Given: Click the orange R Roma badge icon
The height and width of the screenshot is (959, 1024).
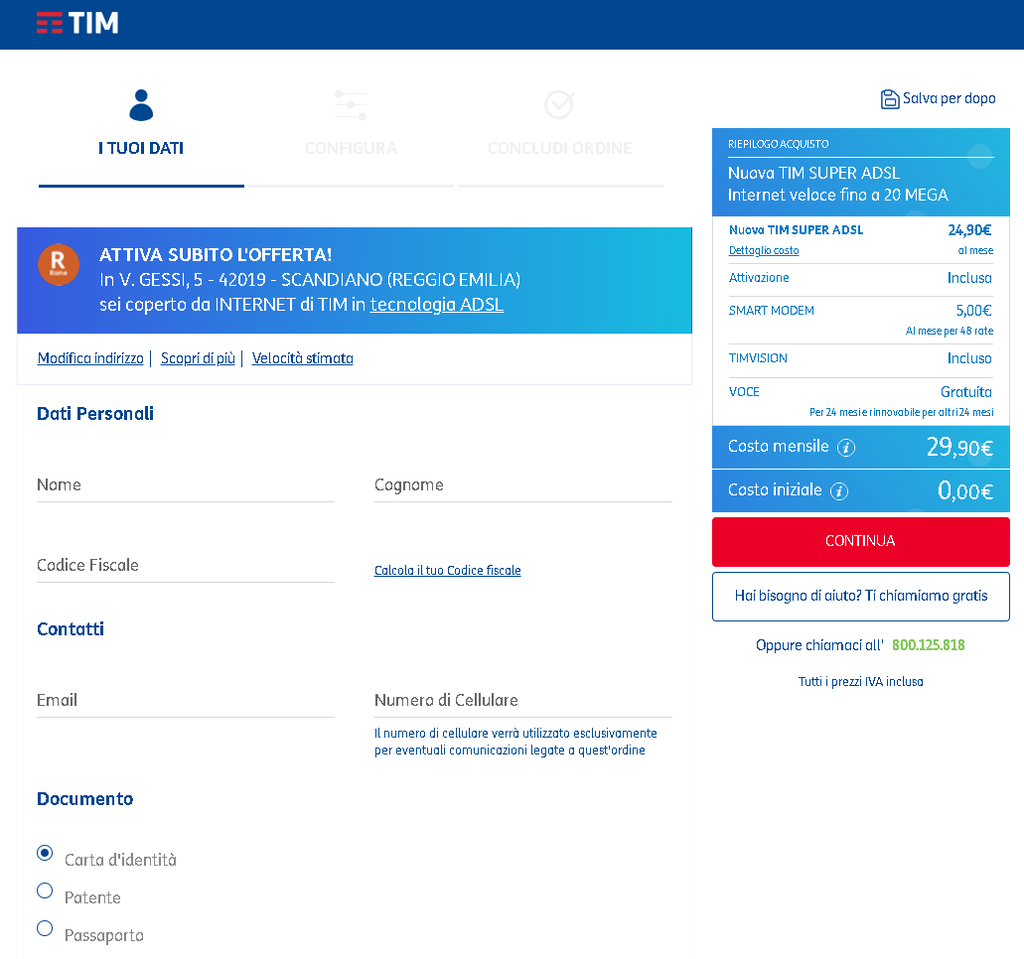Looking at the screenshot, I should (59, 265).
